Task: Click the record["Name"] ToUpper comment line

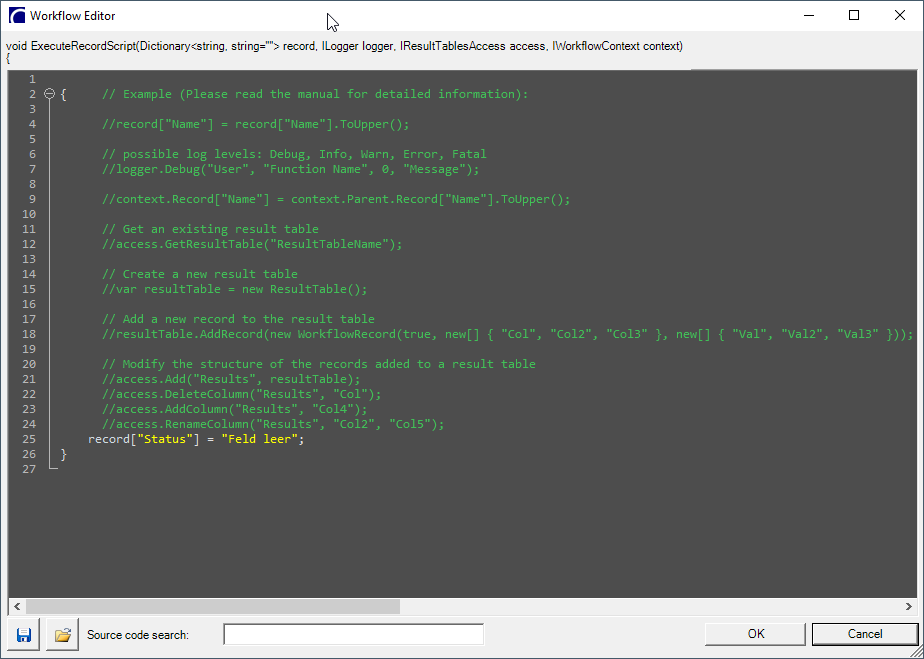Action: tap(255, 124)
